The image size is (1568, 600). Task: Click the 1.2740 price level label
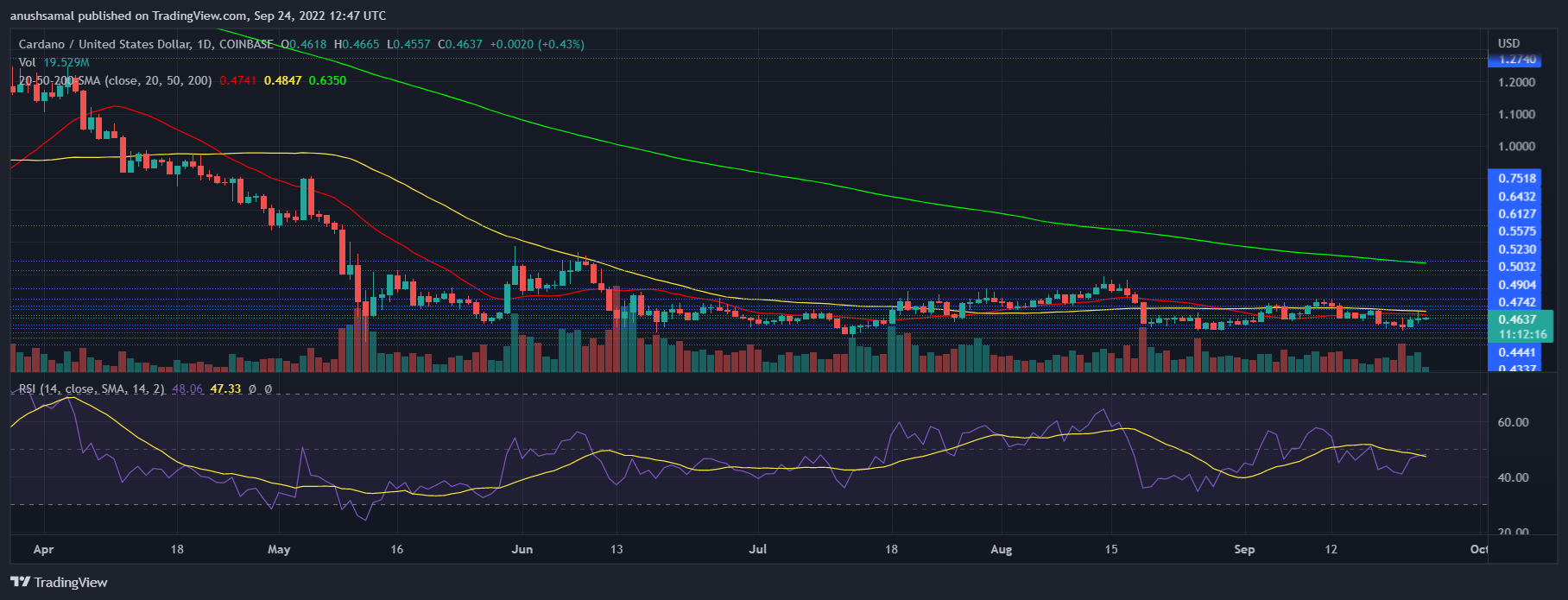coord(1517,60)
